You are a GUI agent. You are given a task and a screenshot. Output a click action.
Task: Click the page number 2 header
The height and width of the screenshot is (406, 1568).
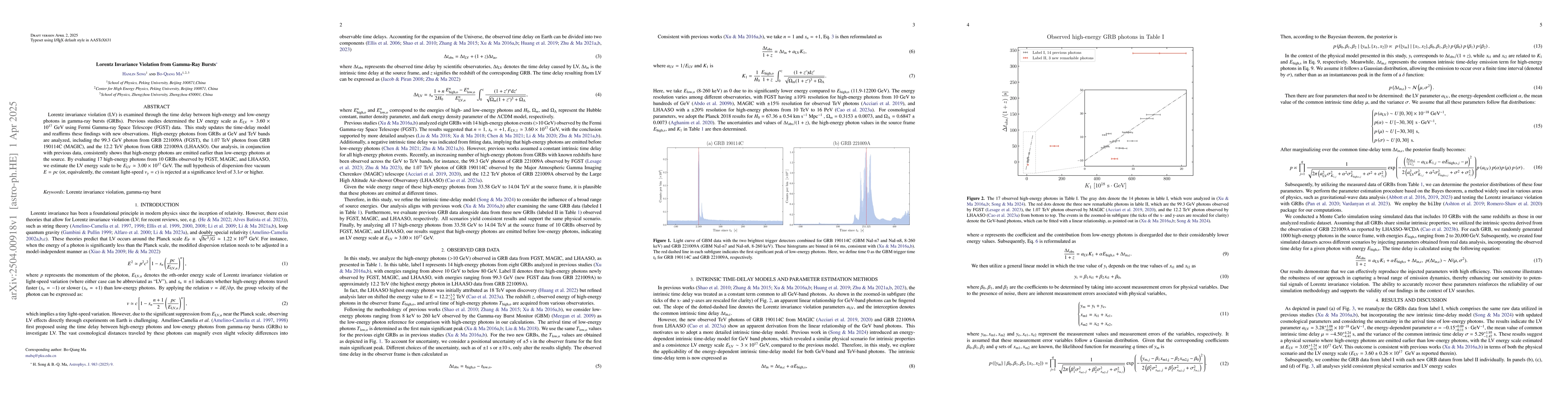pos(340,24)
